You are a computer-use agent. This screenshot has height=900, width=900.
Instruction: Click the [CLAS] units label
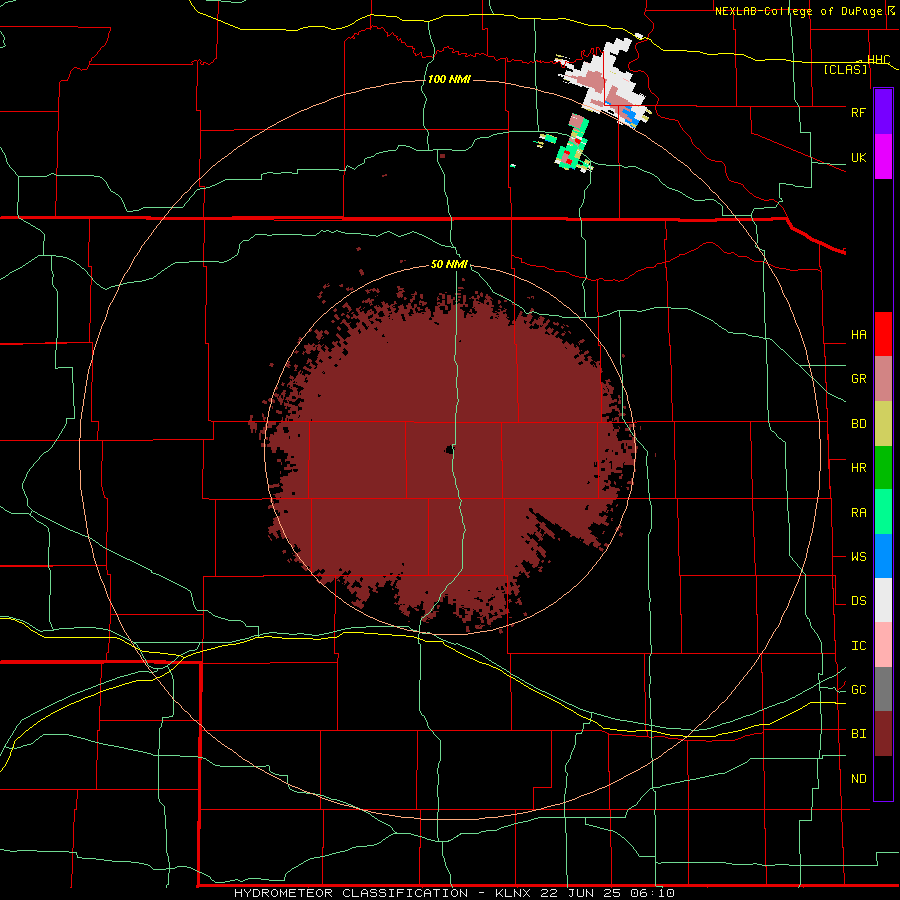pyautogui.click(x=845, y=69)
